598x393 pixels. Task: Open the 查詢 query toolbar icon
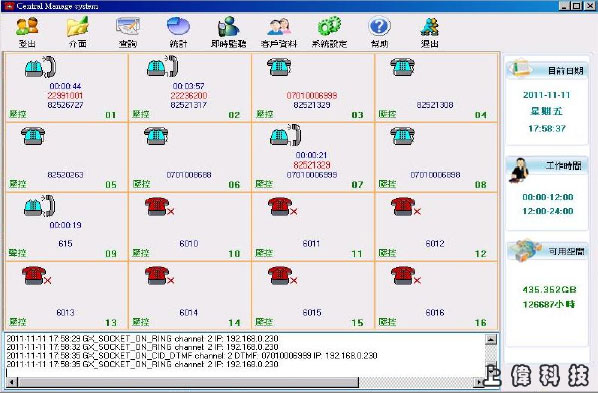point(128,27)
